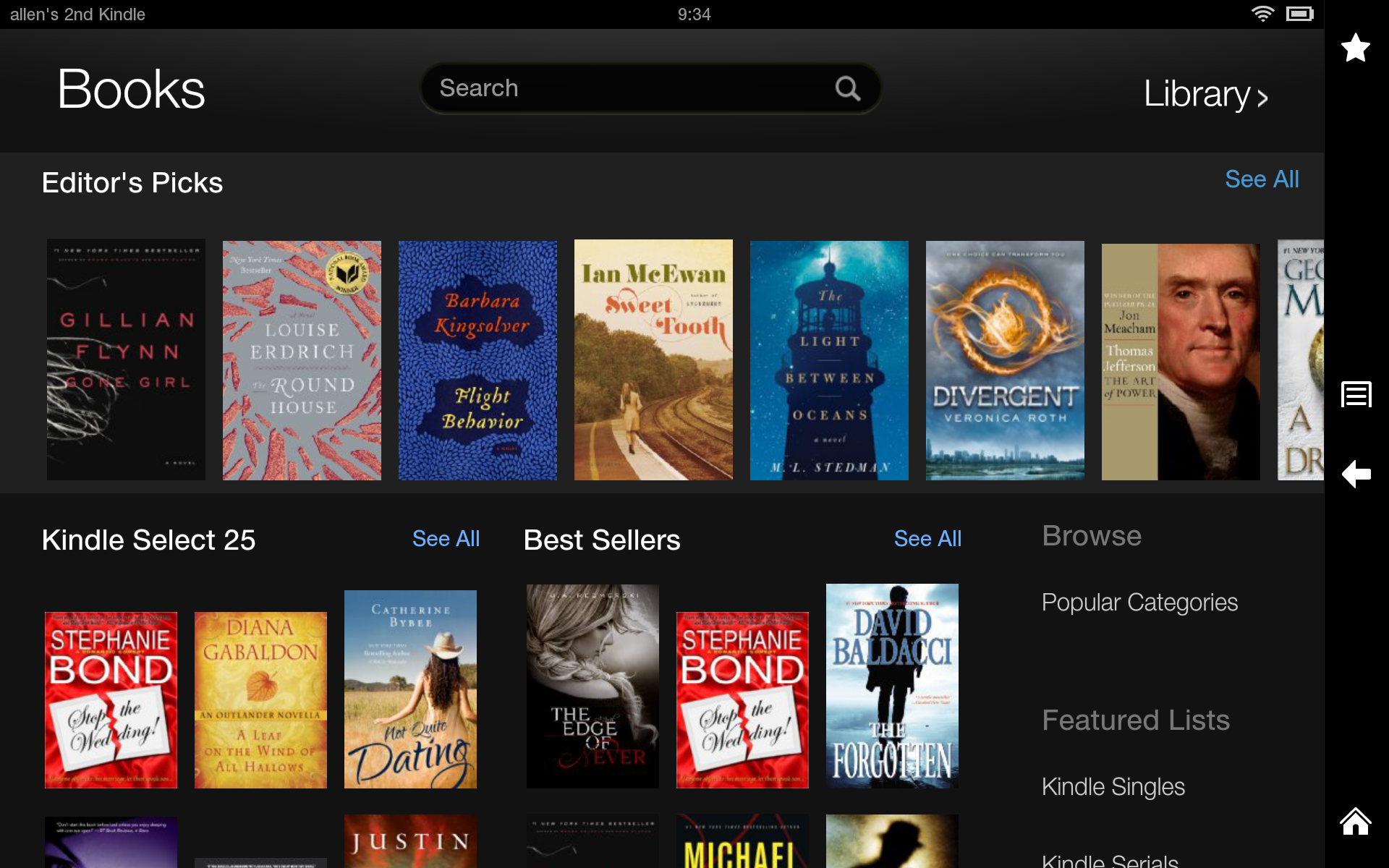Tap the back arrow icon
The height and width of the screenshot is (868, 1389).
pos(1356,474)
